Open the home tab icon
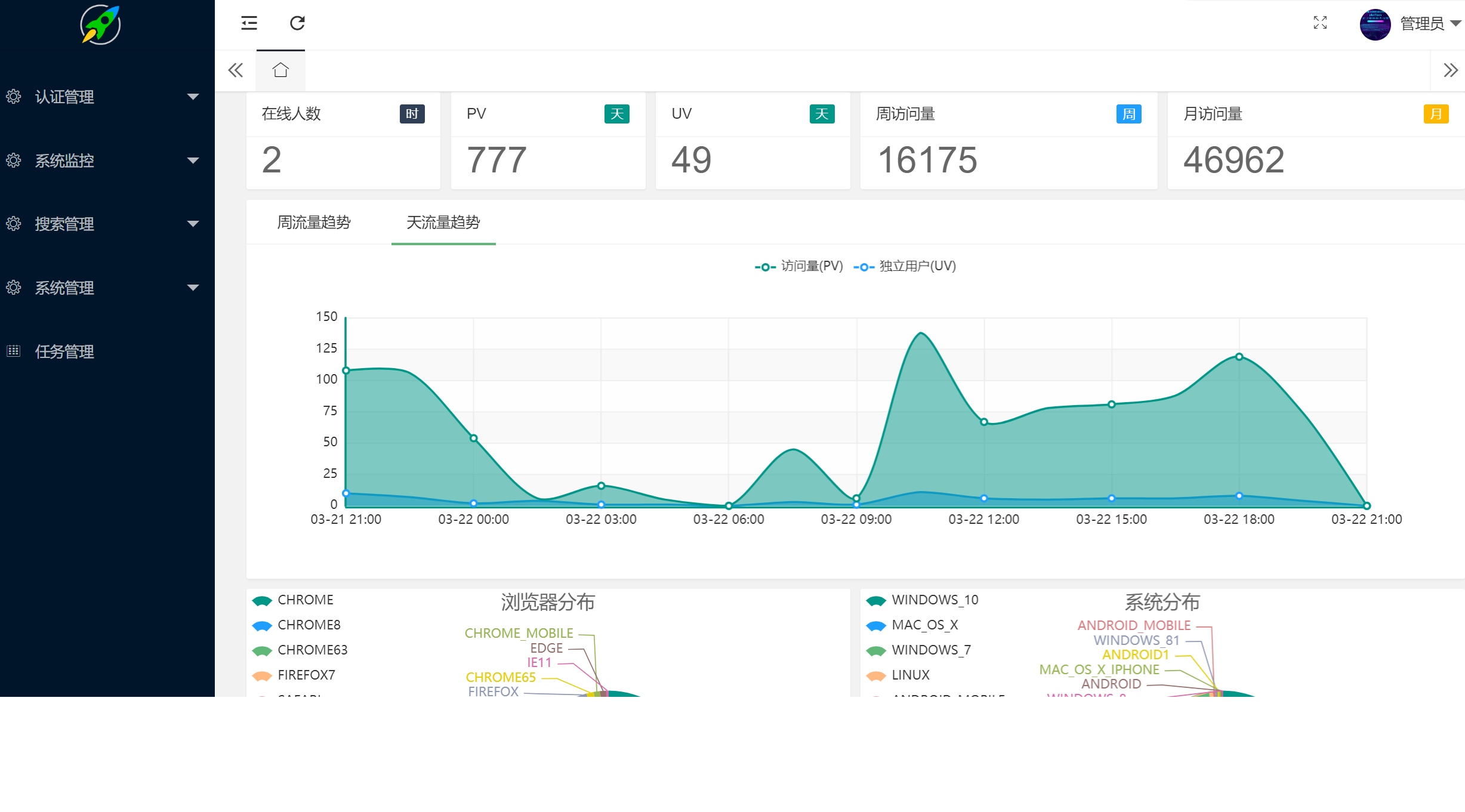 280,70
